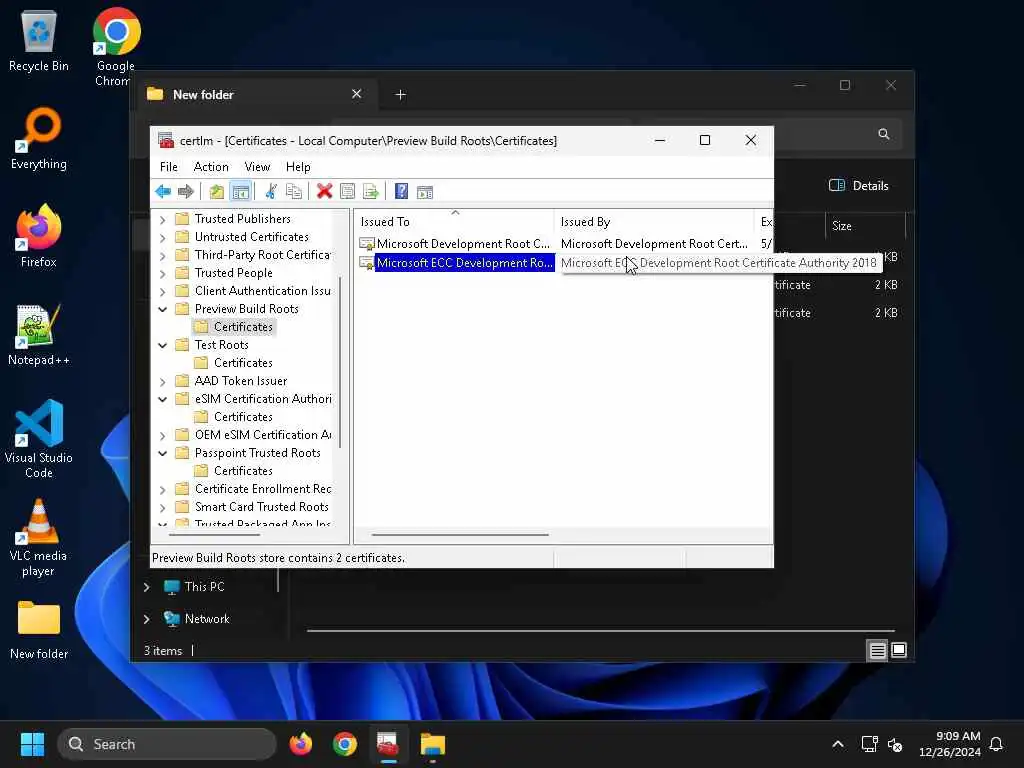Expand Untrusted Certificates node
1024x768 pixels.
tap(163, 238)
